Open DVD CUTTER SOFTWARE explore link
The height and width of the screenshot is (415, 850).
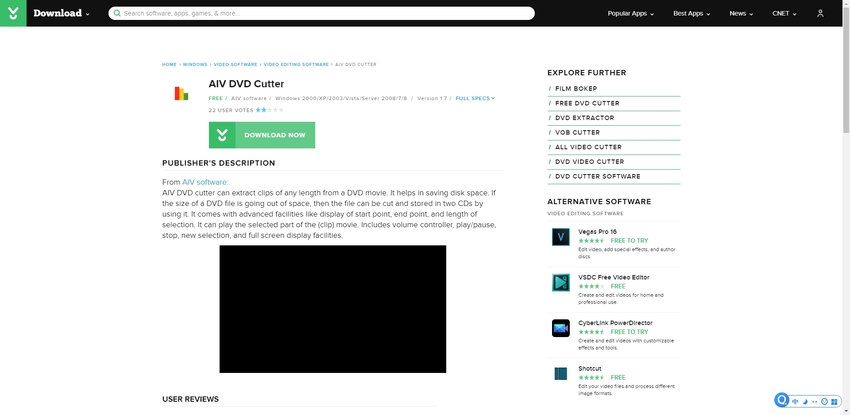597,176
